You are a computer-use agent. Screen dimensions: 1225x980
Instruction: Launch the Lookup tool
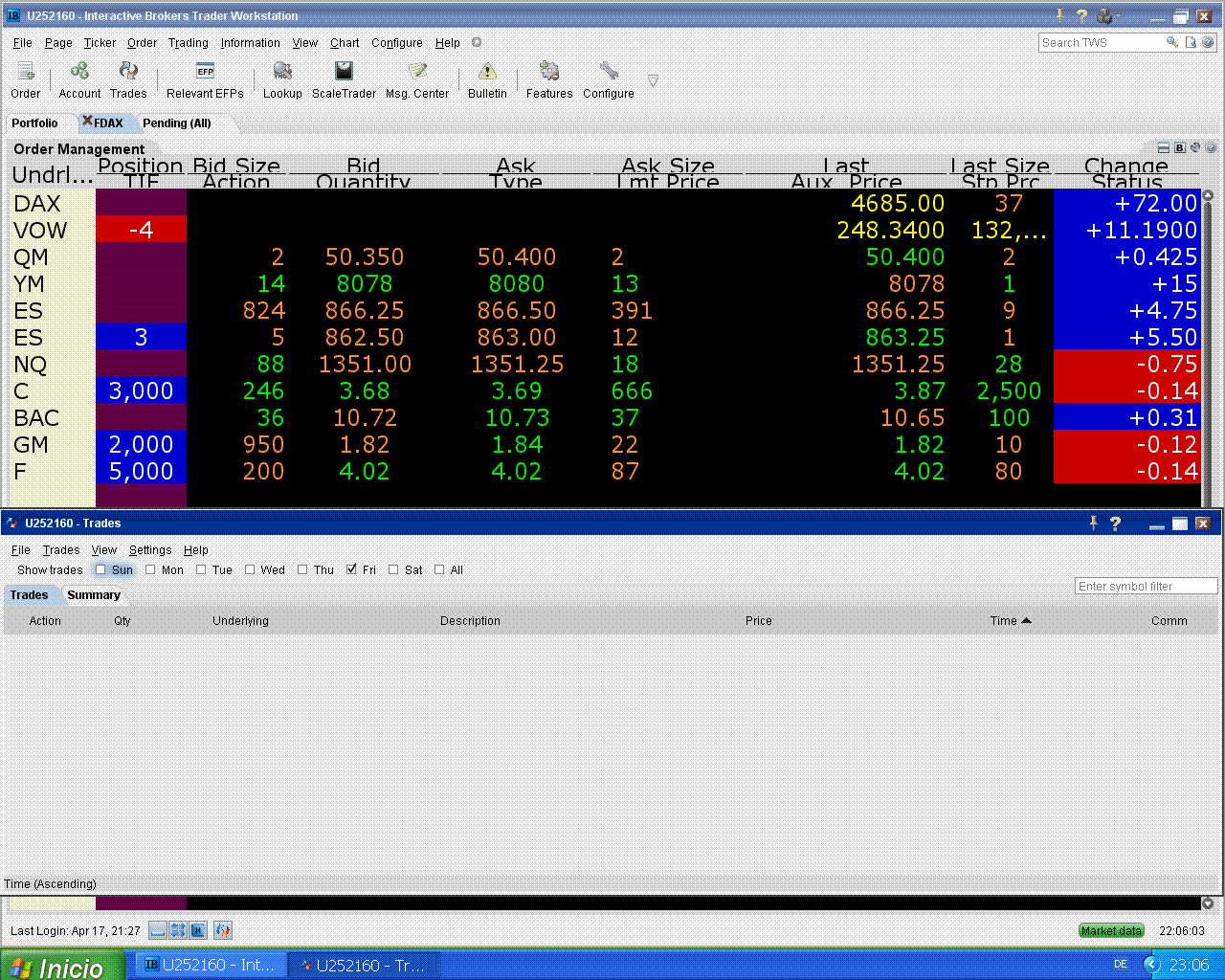pos(282,79)
